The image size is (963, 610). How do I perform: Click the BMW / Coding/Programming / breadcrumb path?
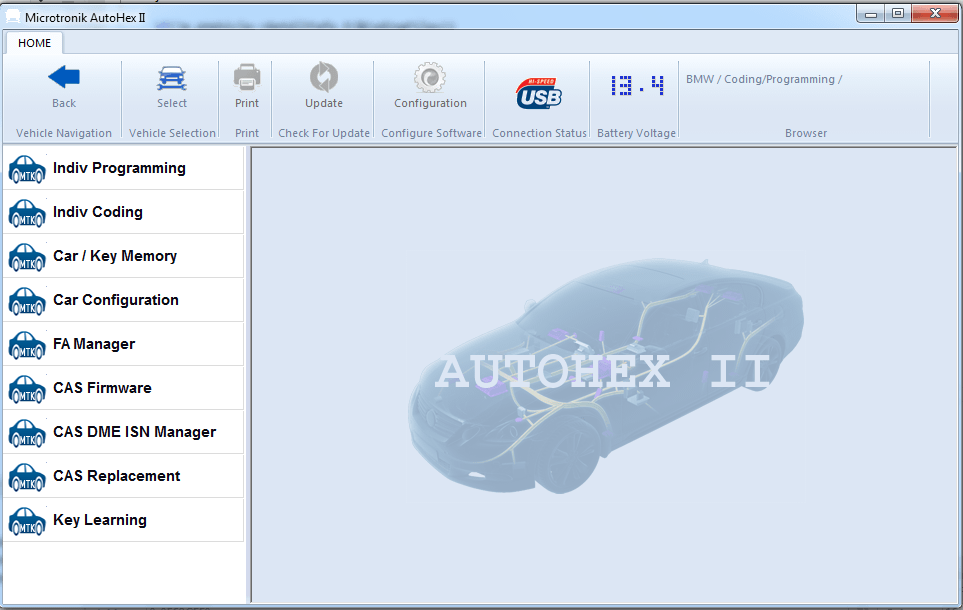(764, 79)
